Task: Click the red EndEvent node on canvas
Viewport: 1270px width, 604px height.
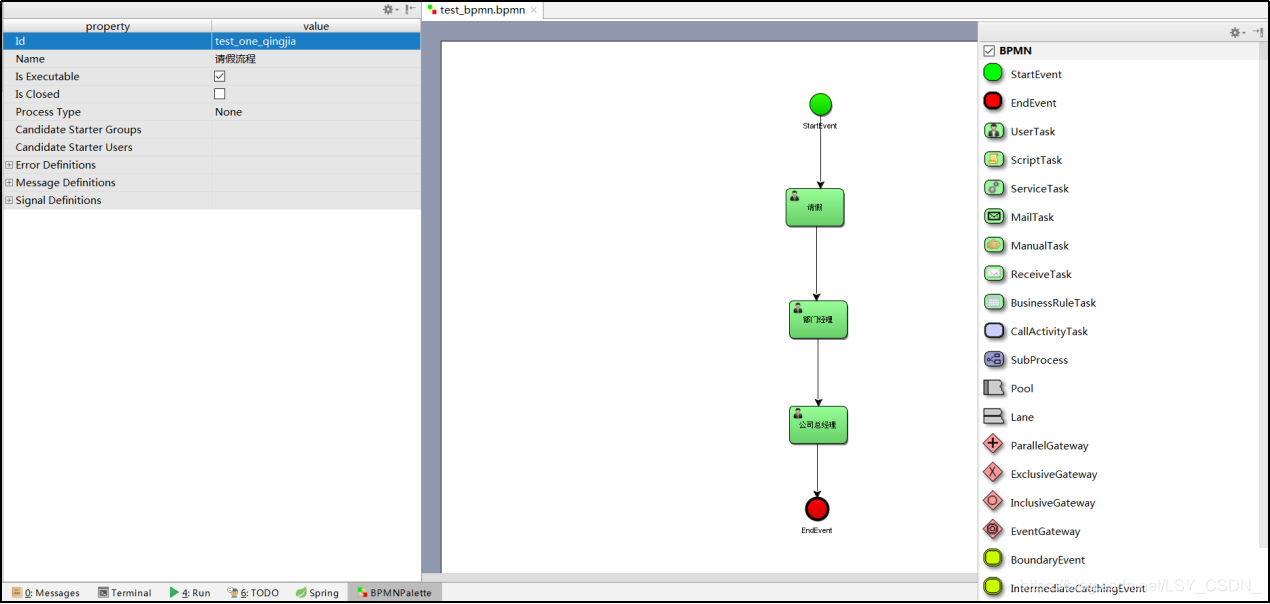Action: point(817,509)
